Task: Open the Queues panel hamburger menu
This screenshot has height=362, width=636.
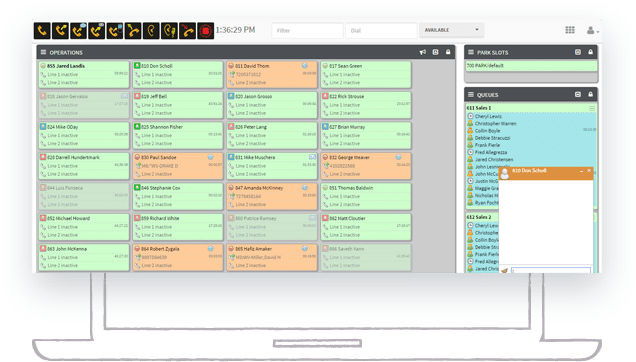Action: [471, 94]
